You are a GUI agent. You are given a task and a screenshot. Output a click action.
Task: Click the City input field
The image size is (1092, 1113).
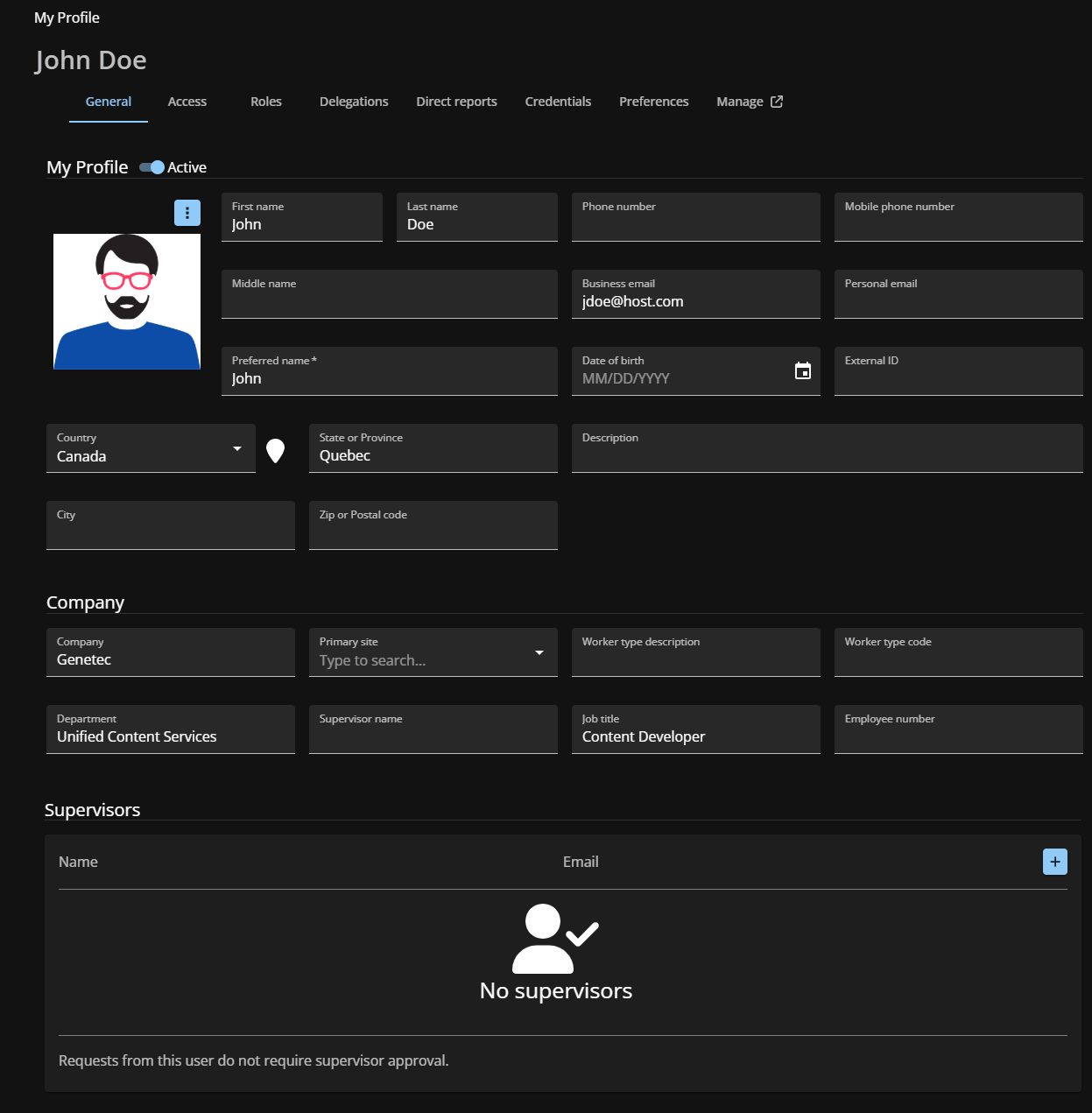point(170,525)
